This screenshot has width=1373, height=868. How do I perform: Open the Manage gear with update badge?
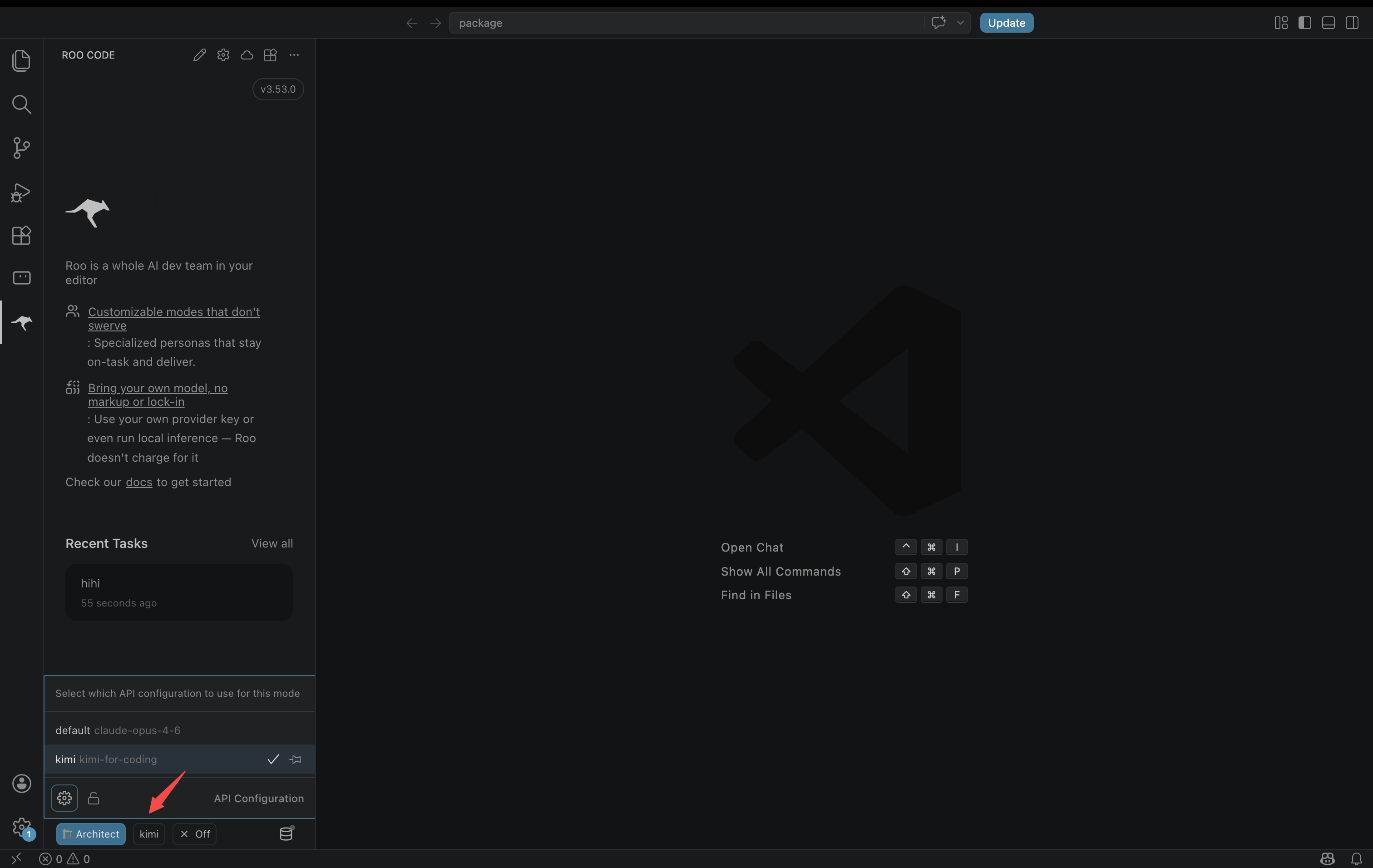pyautogui.click(x=22, y=828)
